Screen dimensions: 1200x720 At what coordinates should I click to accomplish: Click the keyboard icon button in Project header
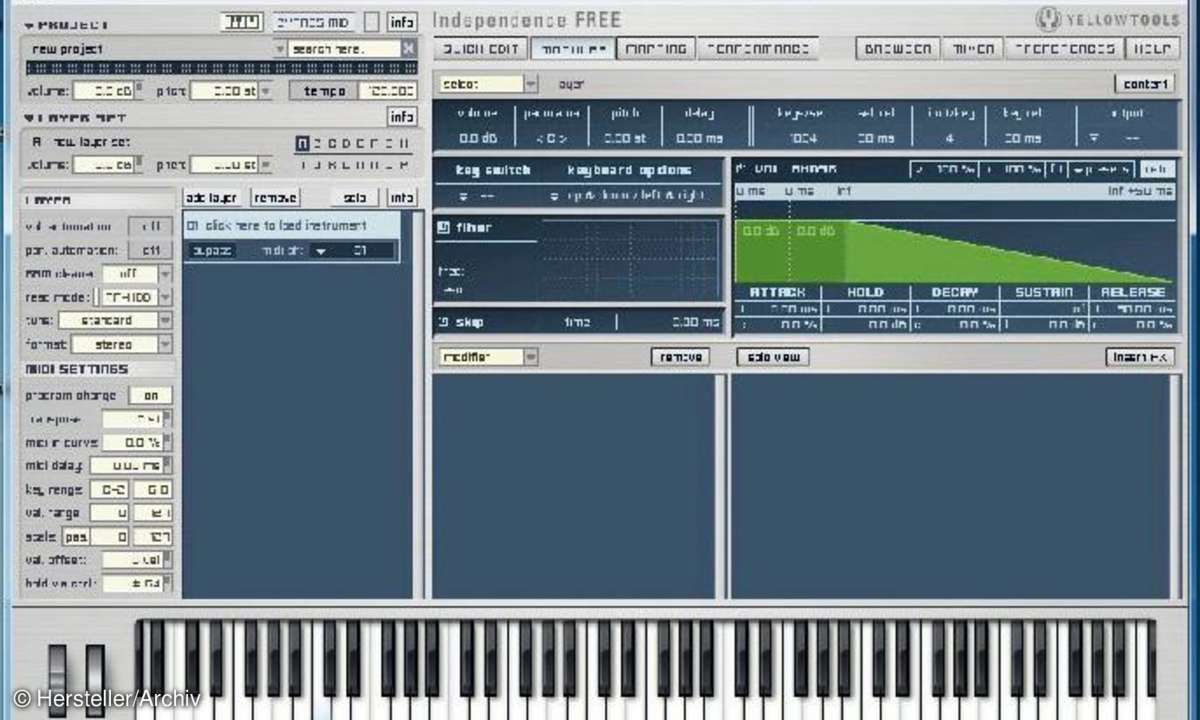pyautogui.click(x=241, y=22)
